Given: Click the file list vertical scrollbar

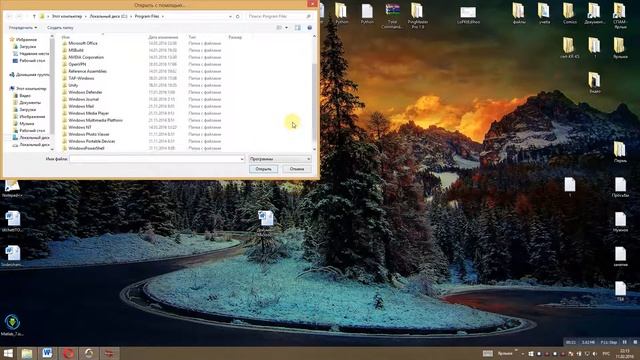Looking at the screenshot, I should (314, 93).
